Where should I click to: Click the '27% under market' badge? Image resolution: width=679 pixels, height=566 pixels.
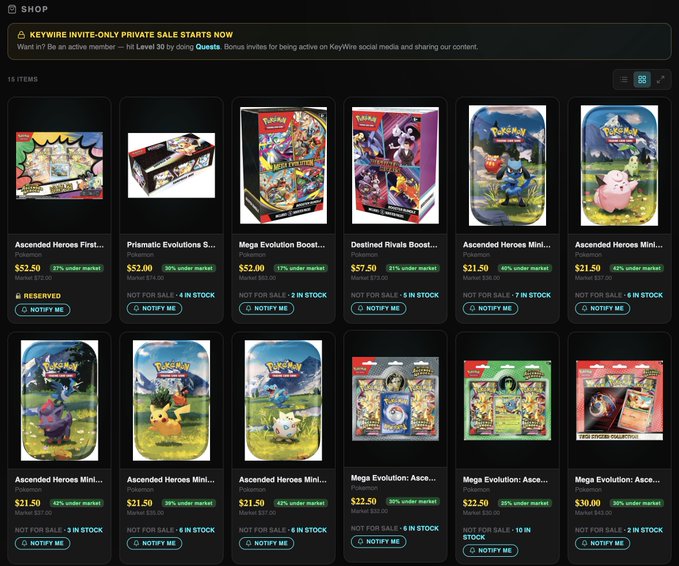pyautogui.click(x=77, y=268)
